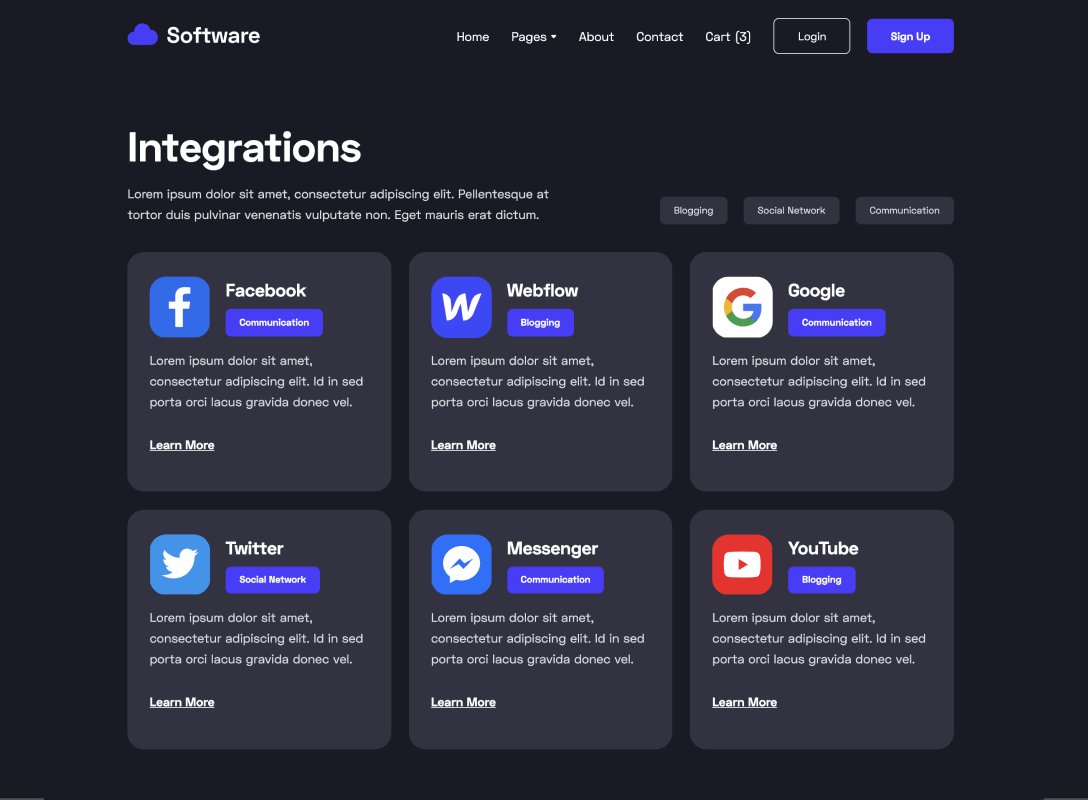Image resolution: width=1088 pixels, height=800 pixels.
Task: Enable the Social Network filter
Action: [791, 210]
